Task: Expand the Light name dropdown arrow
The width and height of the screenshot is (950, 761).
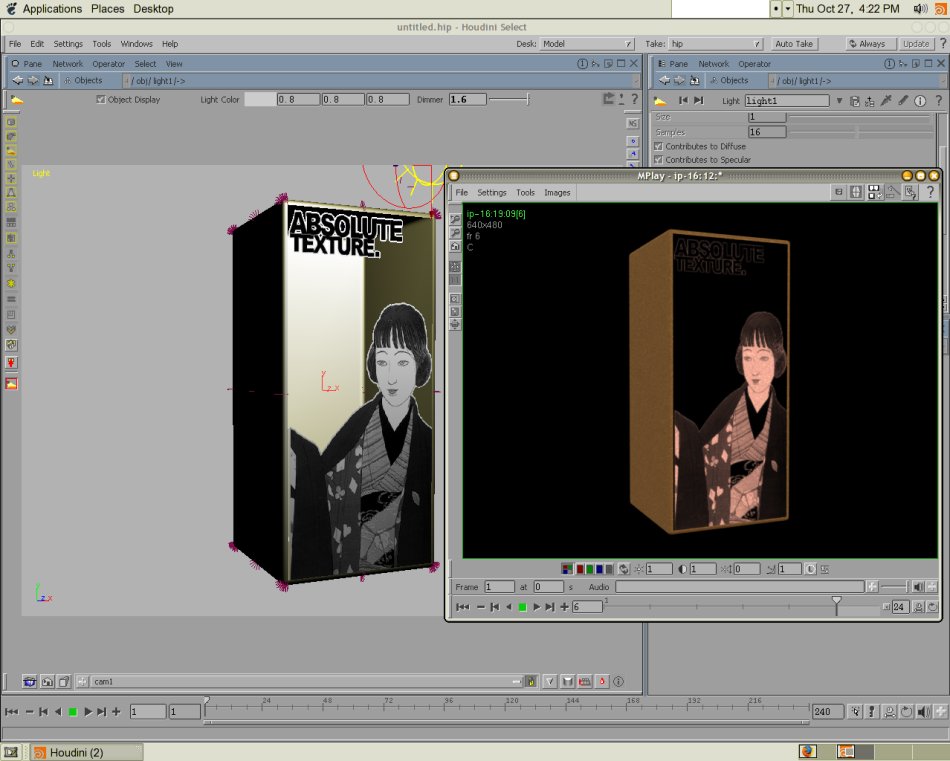Action: 839,101
